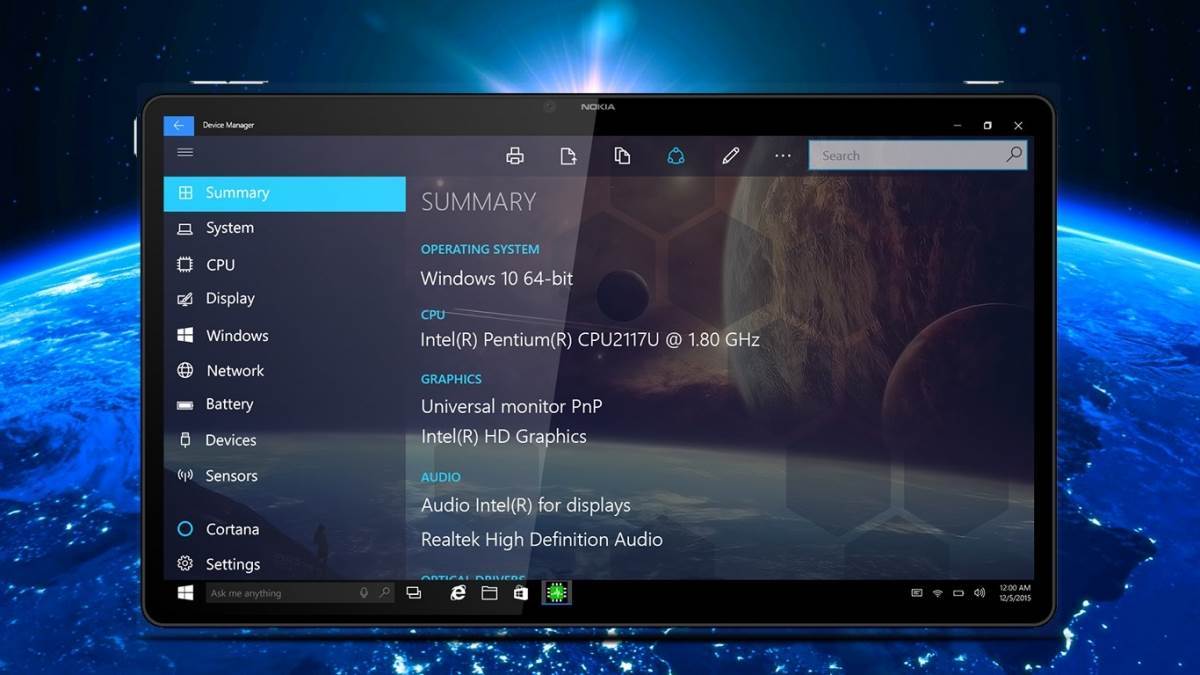Screen dimensions: 1200x675
Task: Go to the Display section
Action: 230,299
